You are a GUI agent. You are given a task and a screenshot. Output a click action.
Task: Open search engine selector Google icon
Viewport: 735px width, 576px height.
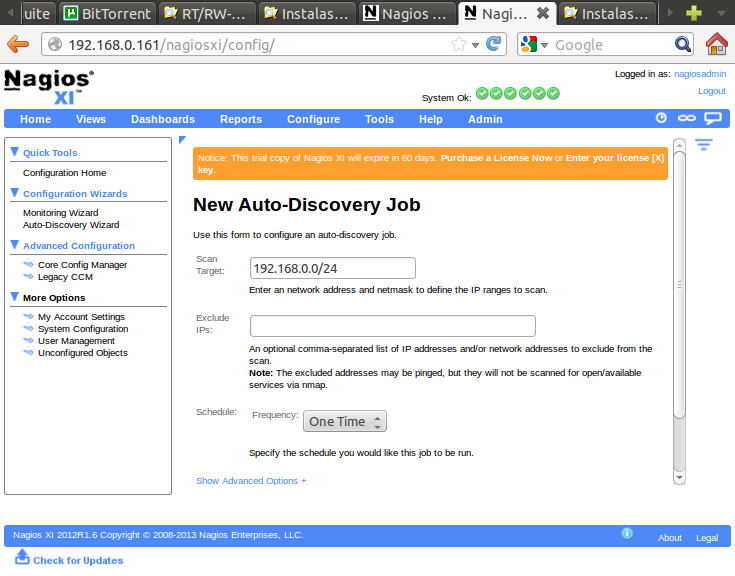tap(529, 45)
